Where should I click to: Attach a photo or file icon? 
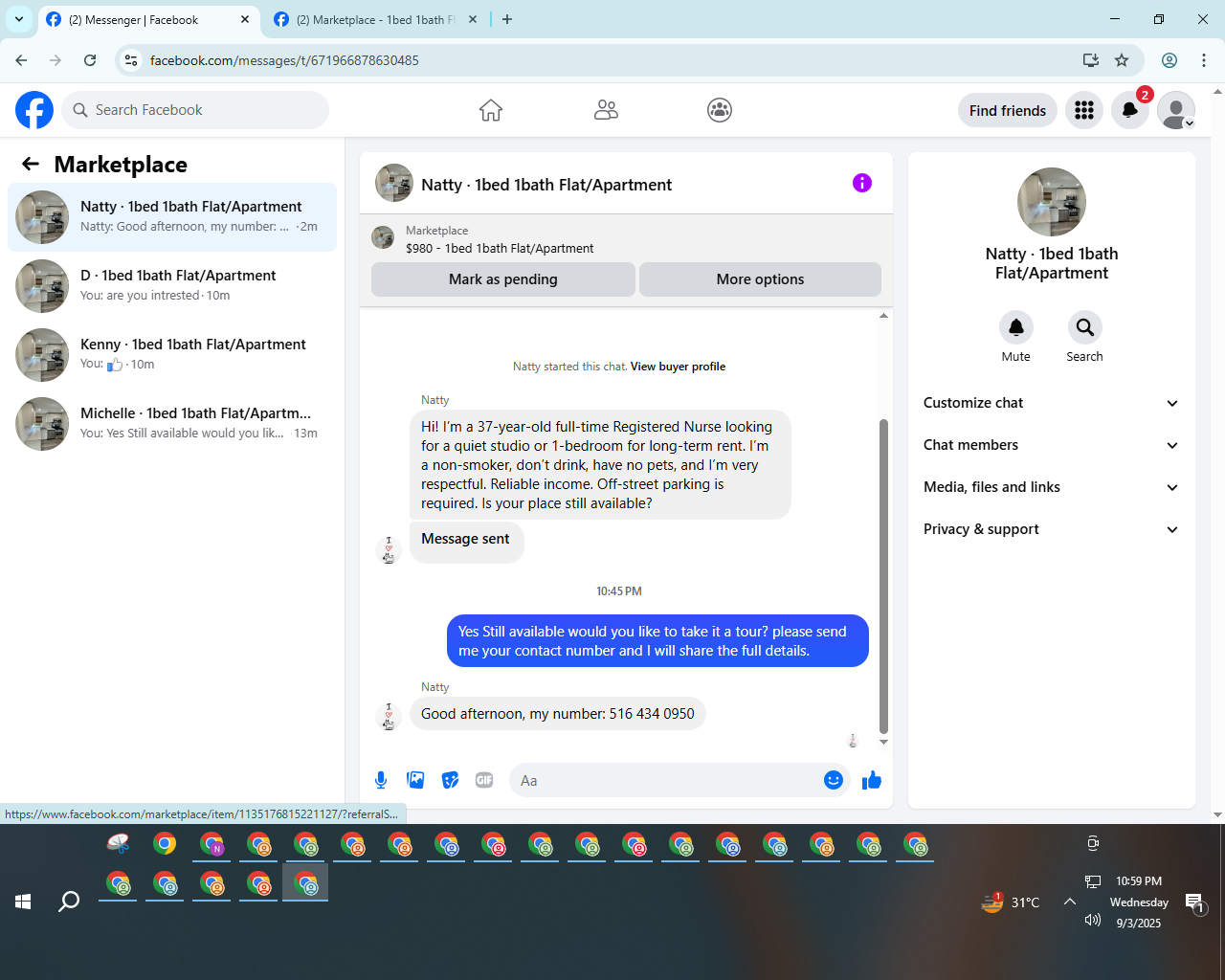(x=415, y=780)
